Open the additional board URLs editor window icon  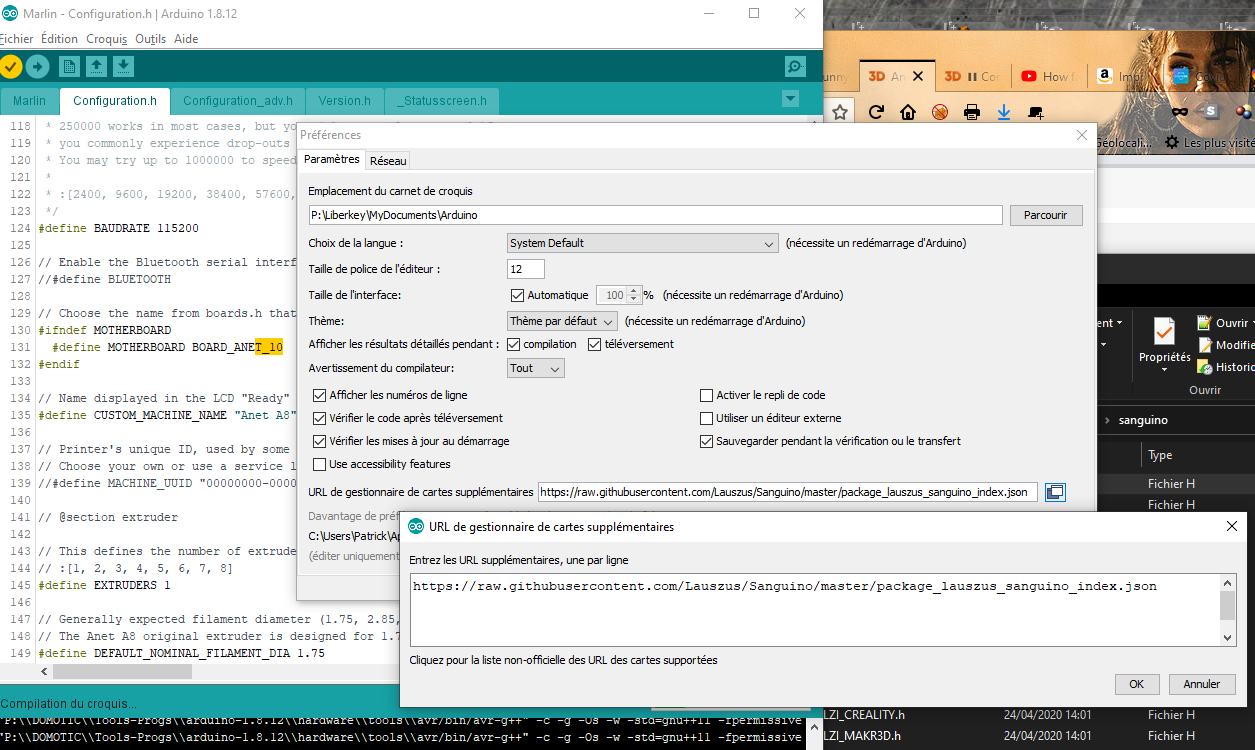1055,492
